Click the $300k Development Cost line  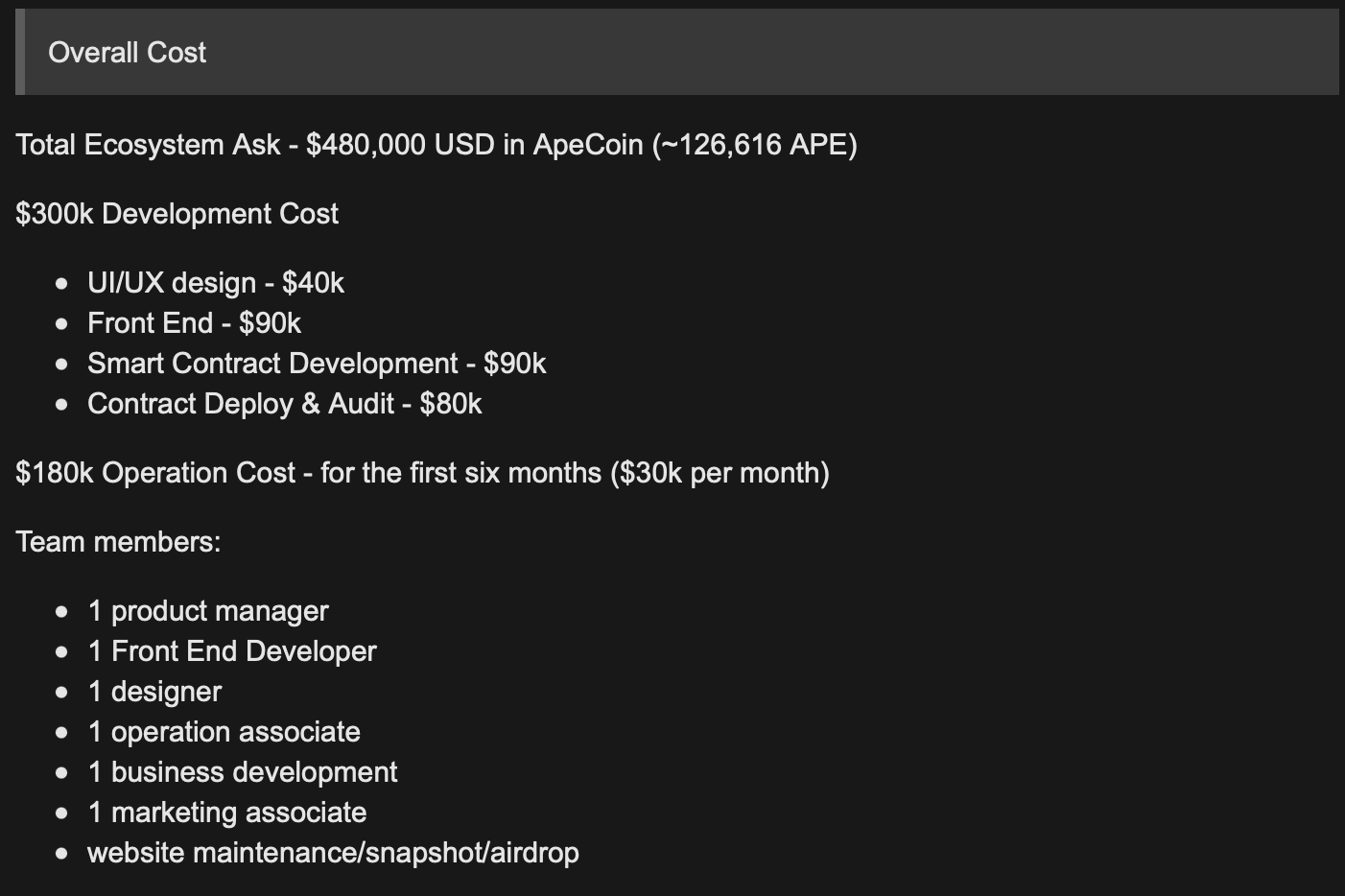pyautogui.click(x=177, y=214)
